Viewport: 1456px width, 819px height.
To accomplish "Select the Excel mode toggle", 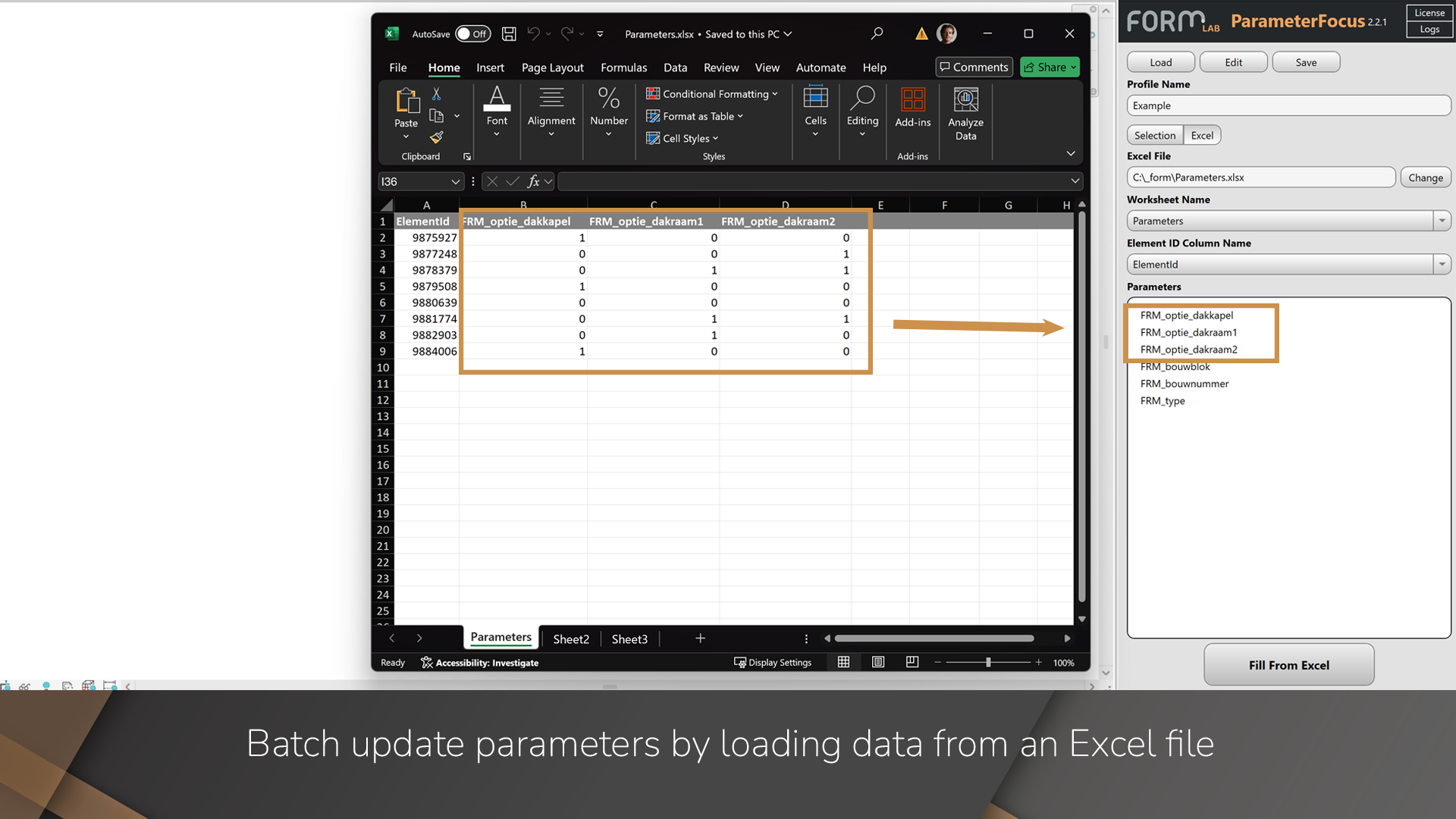I will pyautogui.click(x=1202, y=135).
